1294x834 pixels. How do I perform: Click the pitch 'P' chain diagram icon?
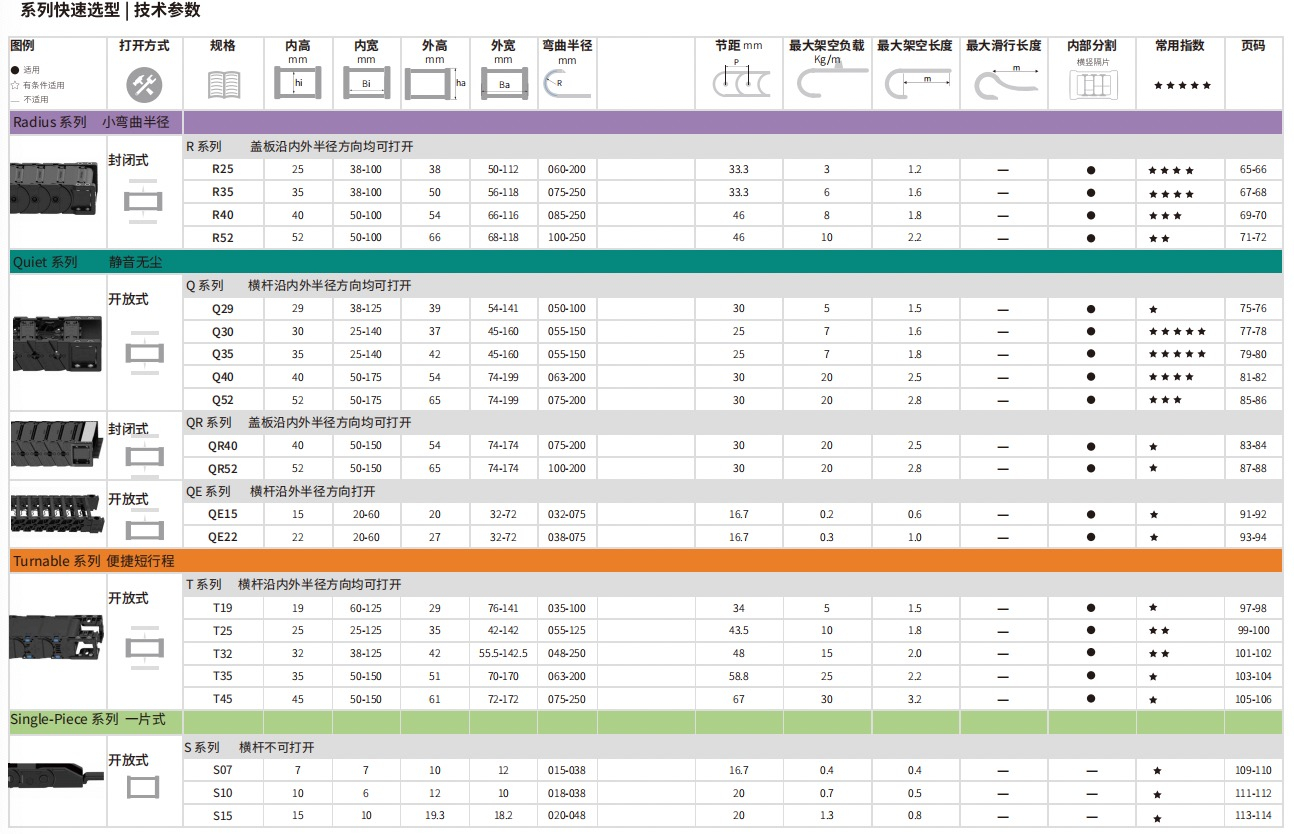pos(739,82)
